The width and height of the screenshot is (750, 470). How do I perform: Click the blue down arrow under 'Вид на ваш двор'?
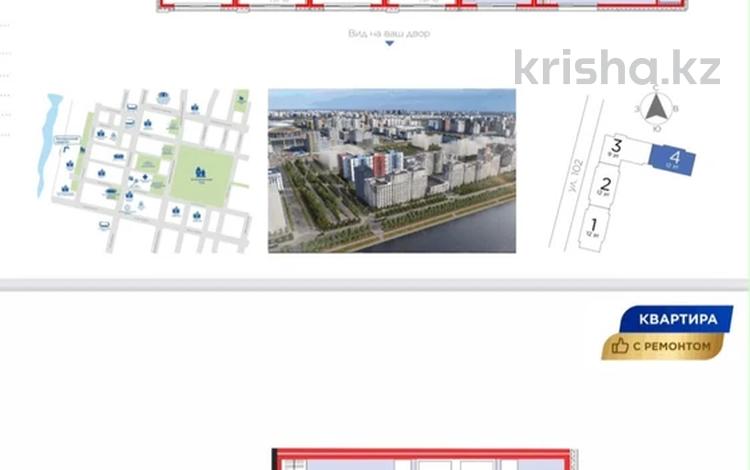click(389, 44)
